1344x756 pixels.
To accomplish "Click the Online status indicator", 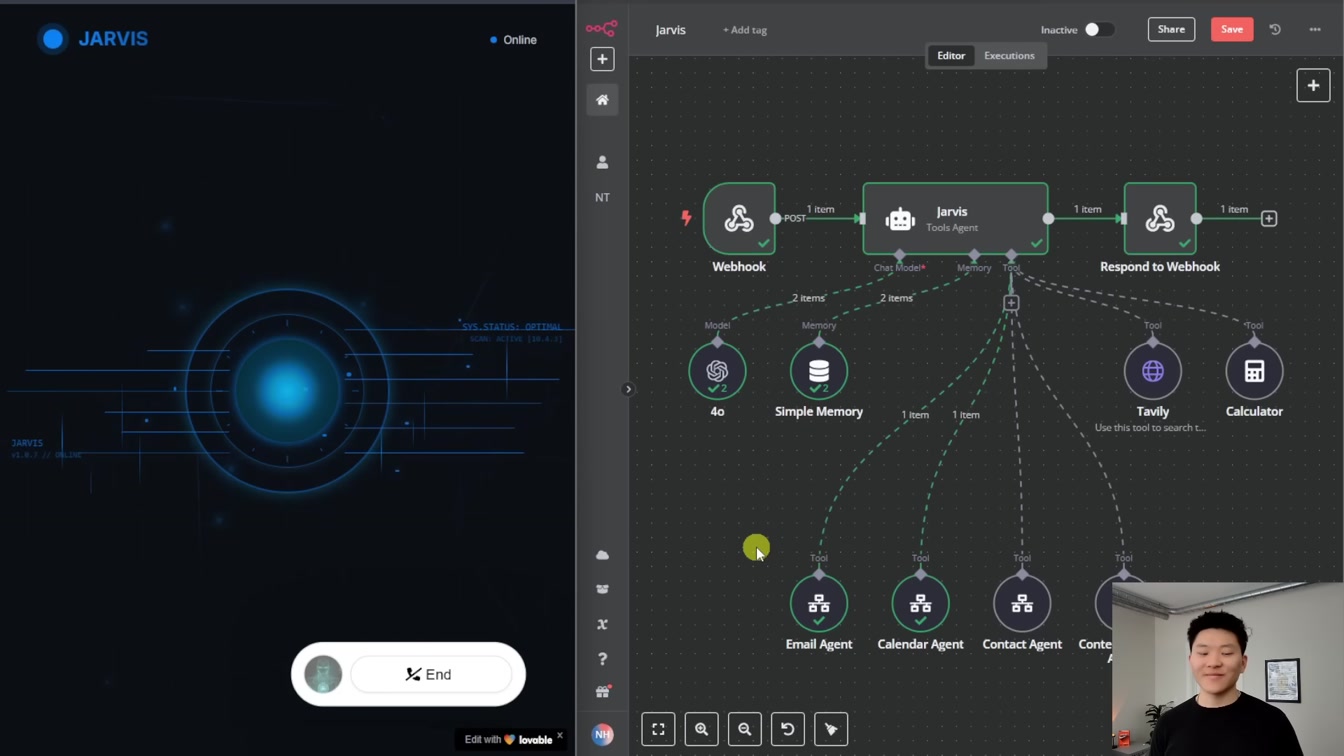I will (513, 40).
